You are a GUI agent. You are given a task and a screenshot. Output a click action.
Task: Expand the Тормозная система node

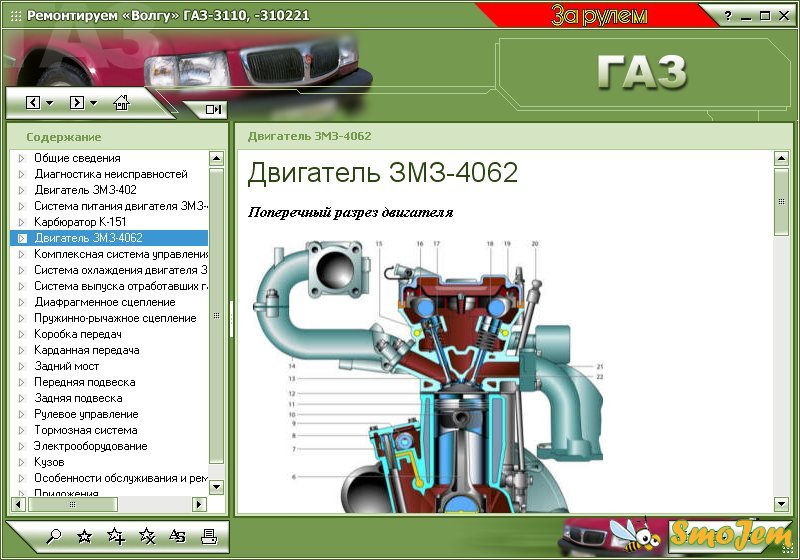point(21,430)
